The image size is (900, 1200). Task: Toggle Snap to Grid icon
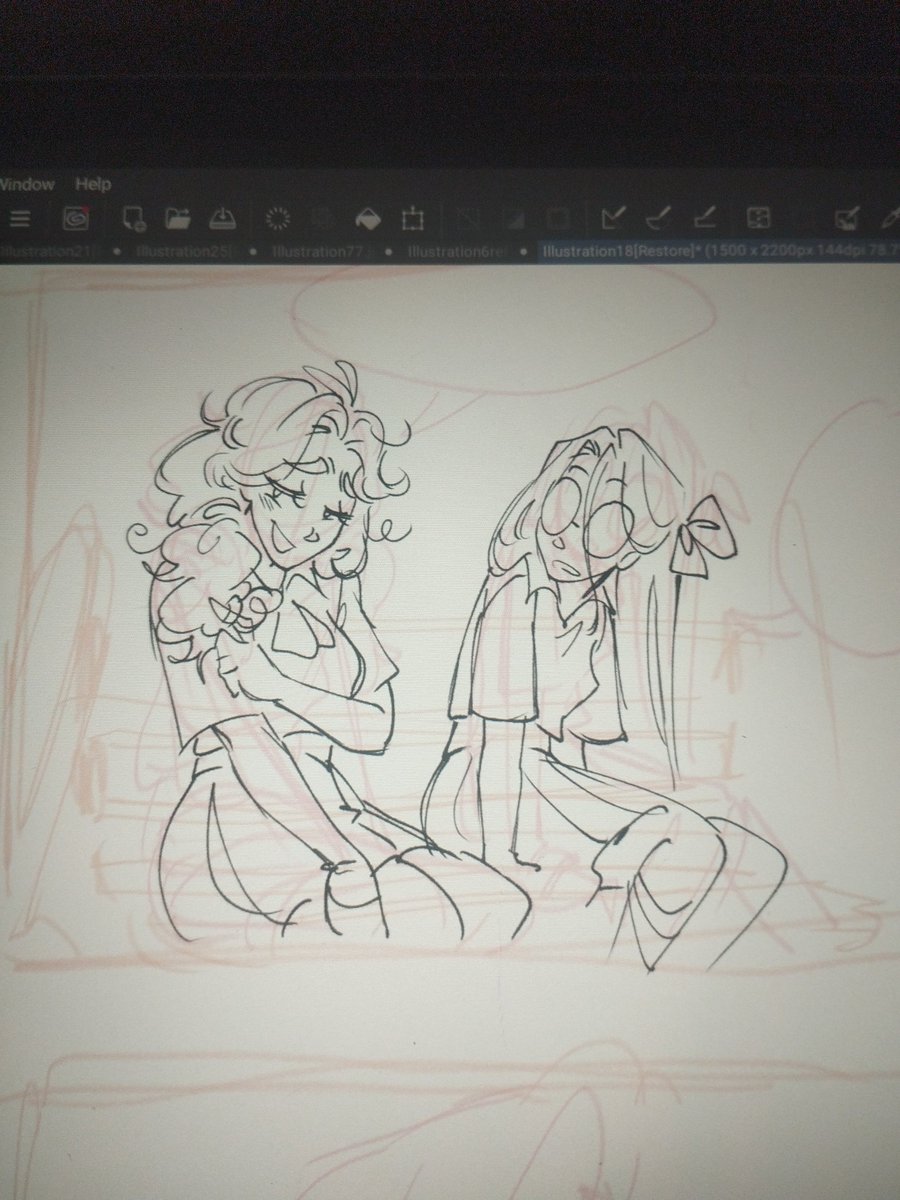704,216
